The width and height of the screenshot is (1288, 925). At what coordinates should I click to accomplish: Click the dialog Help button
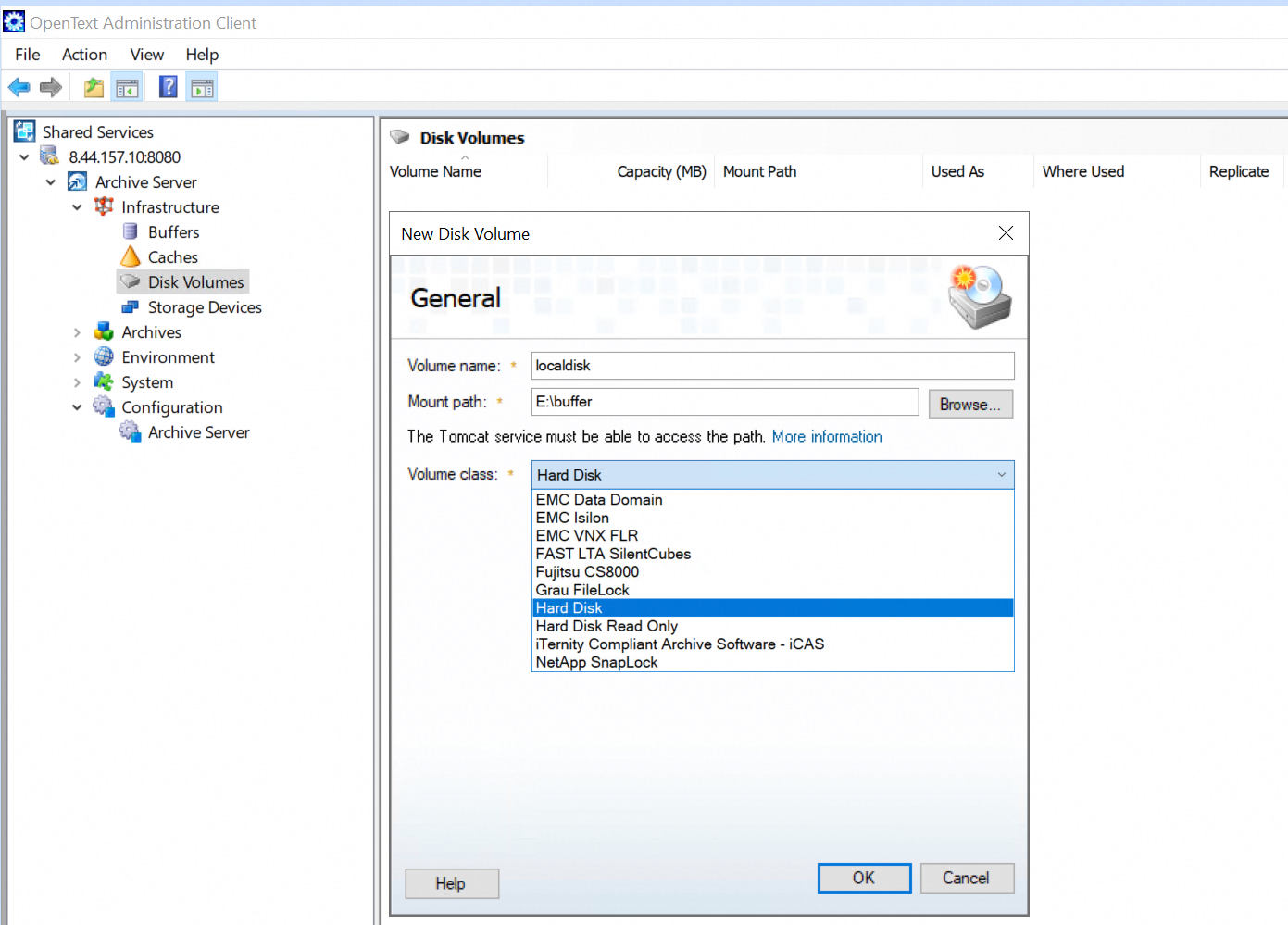[x=451, y=883]
